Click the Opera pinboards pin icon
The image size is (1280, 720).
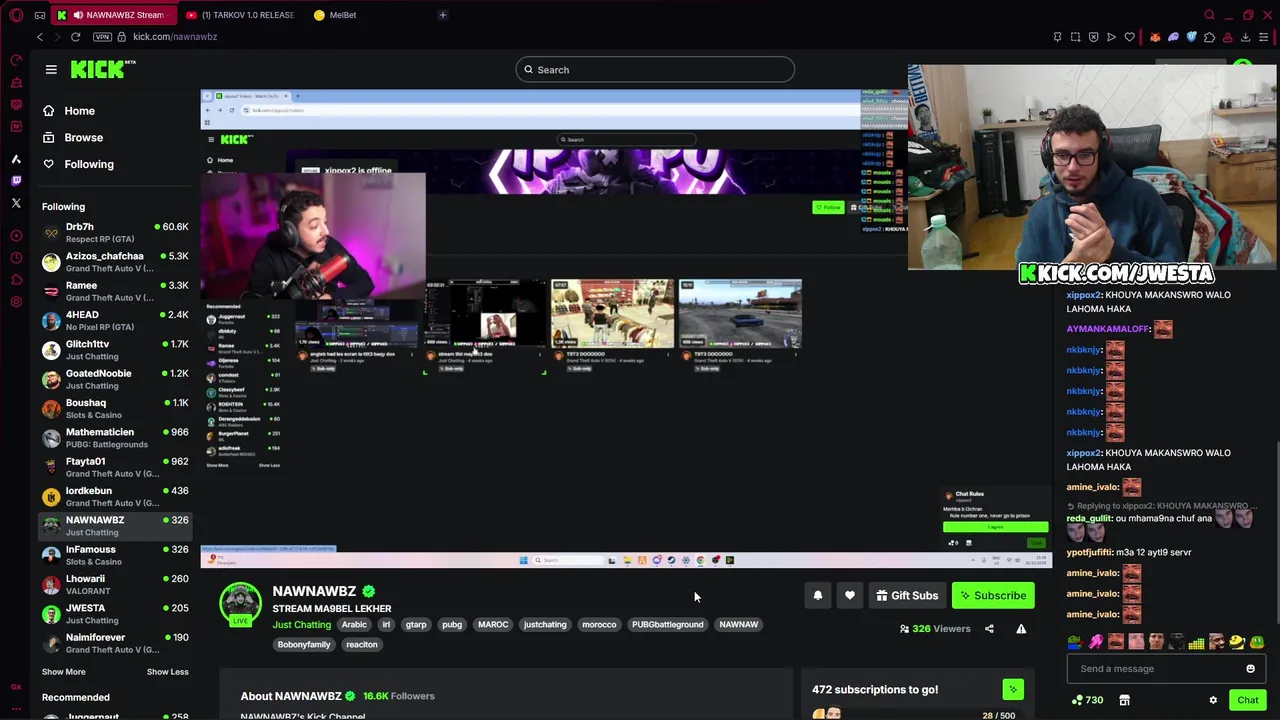coord(1057,37)
